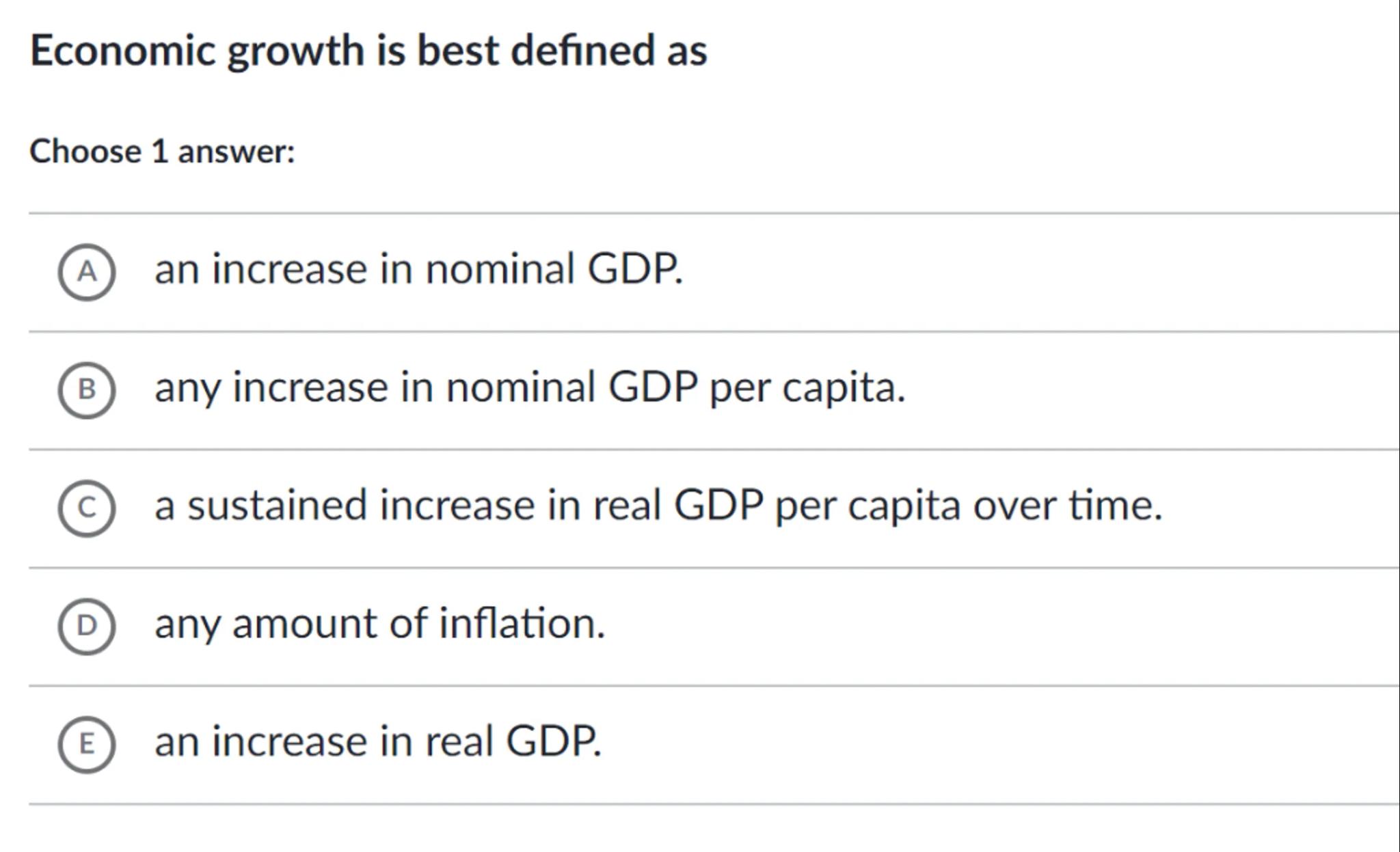The width and height of the screenshot is (1400, 852).
Task: Click the word 'nominal' in option A
Action: click(x=500, y=269)
